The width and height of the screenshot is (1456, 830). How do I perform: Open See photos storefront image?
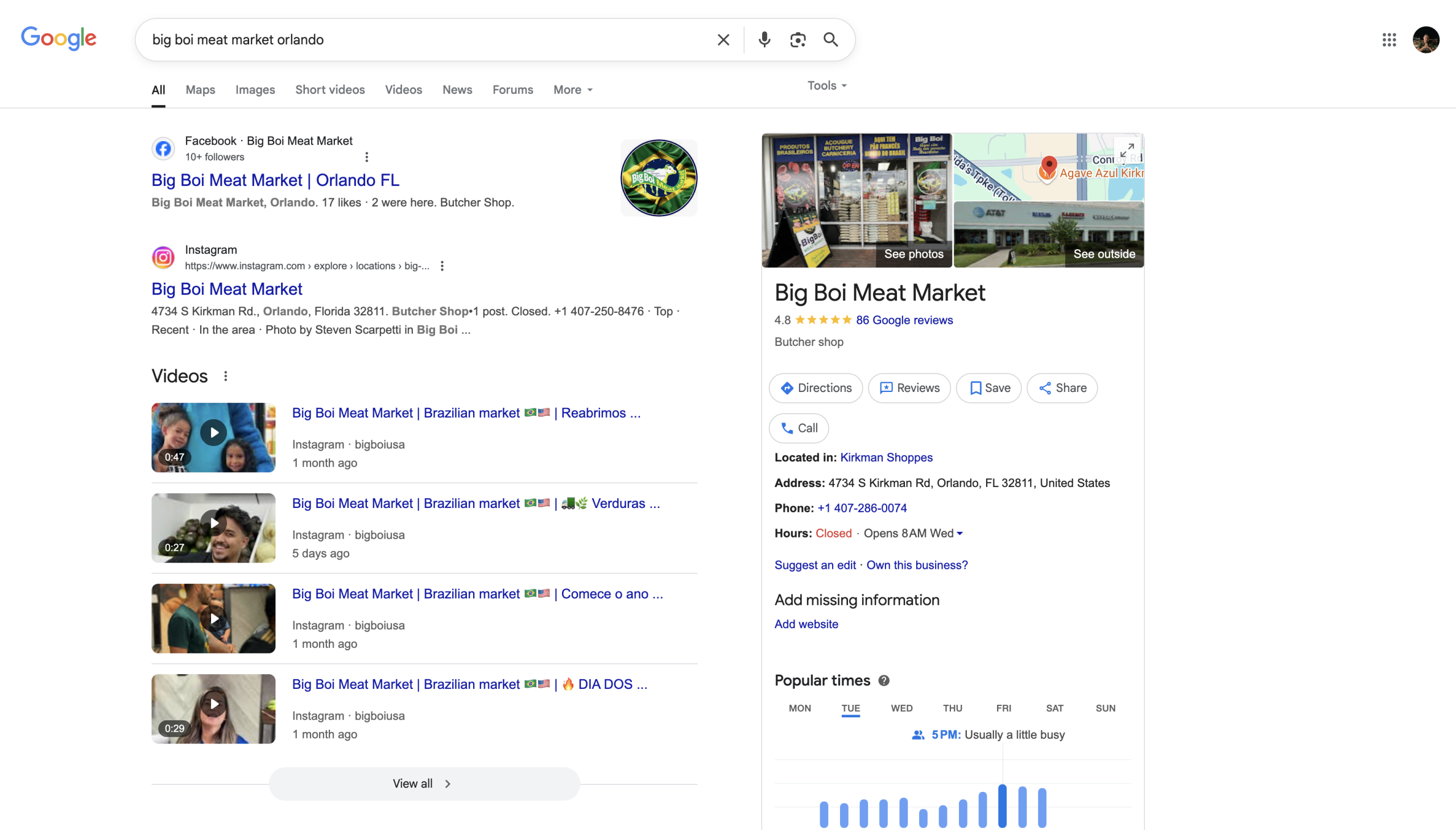tap(857, 200)
